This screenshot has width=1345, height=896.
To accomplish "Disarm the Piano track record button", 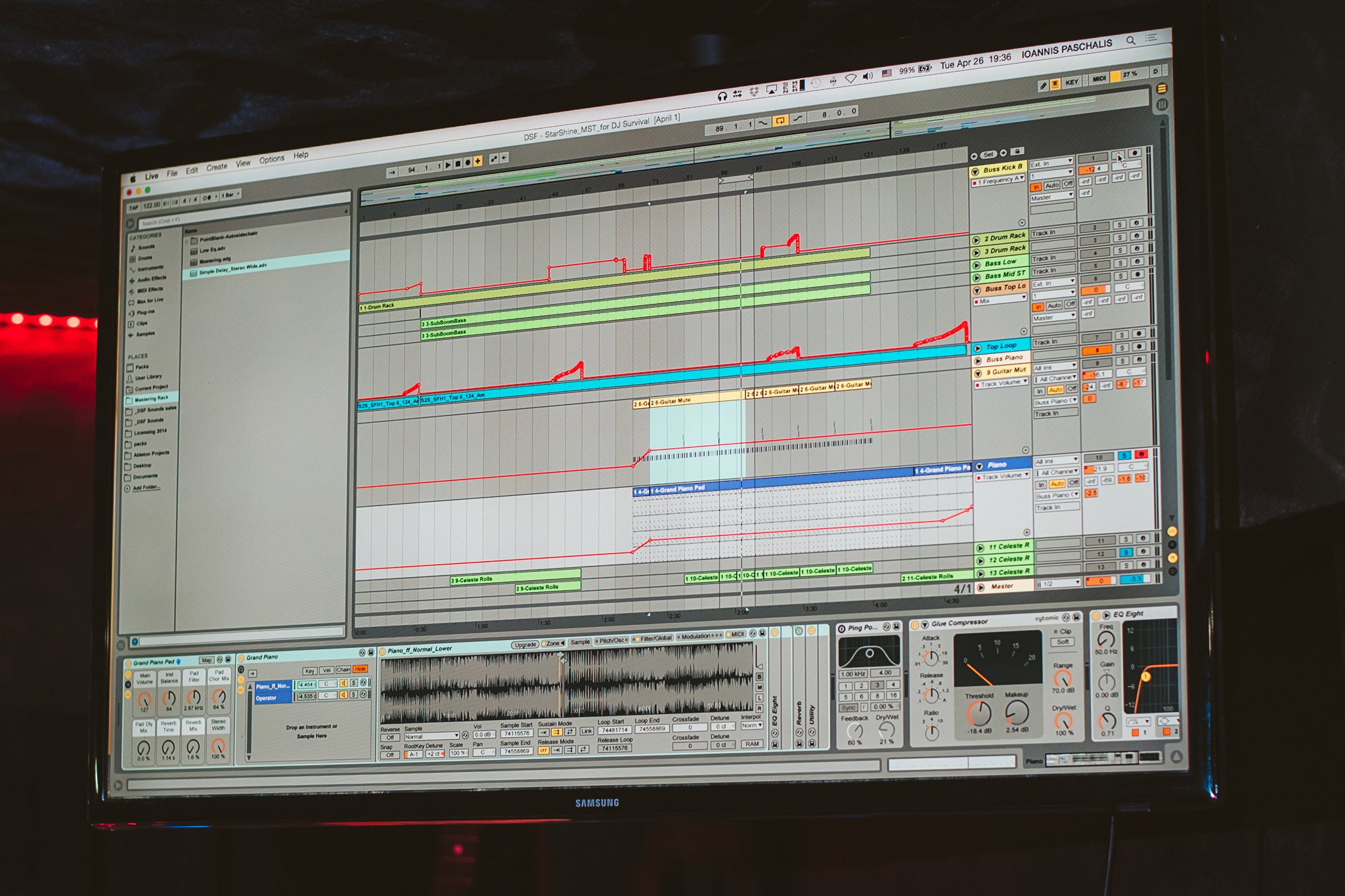I will click(x=1141, y=454).
